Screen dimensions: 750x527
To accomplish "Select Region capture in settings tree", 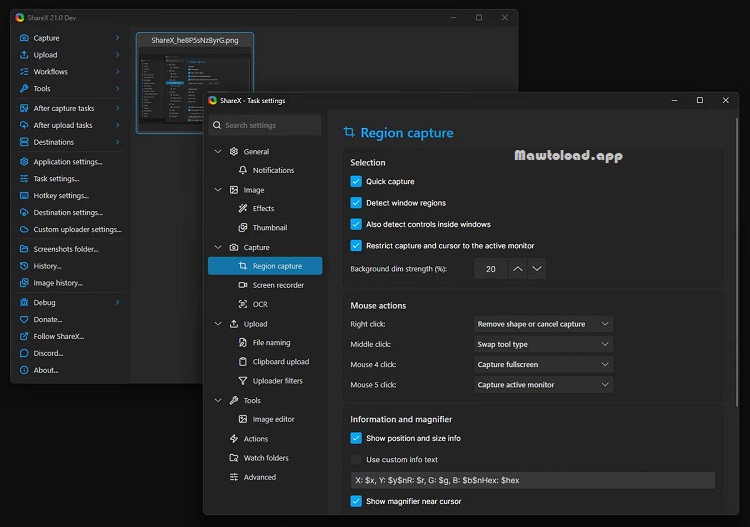I will [x=265, y=266].
